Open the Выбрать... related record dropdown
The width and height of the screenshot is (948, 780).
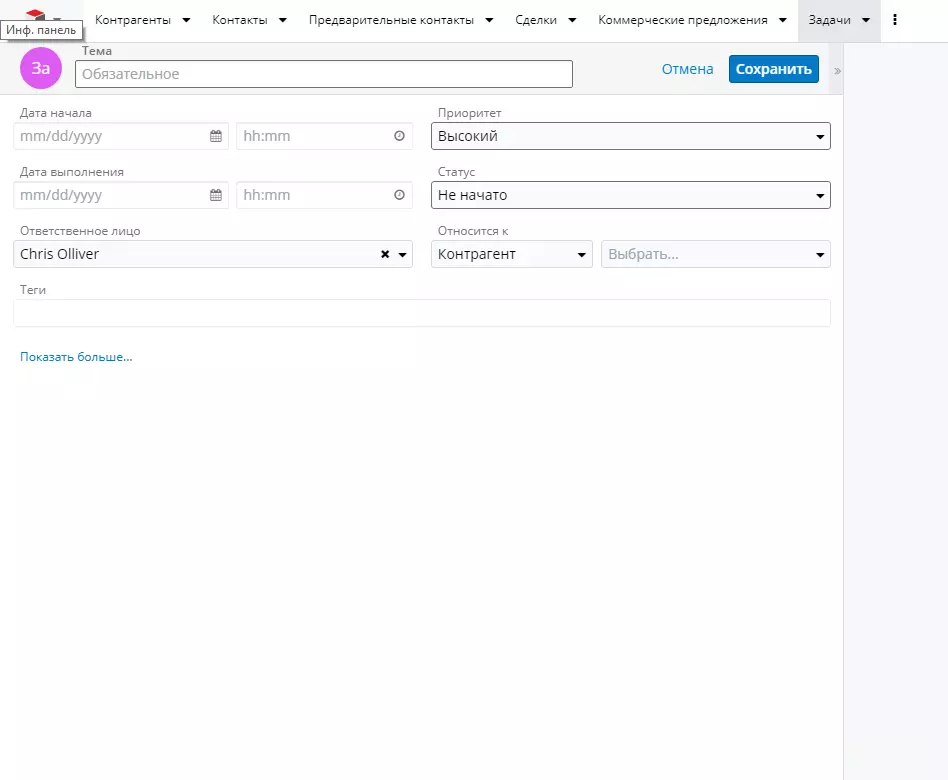click(716, 255)
